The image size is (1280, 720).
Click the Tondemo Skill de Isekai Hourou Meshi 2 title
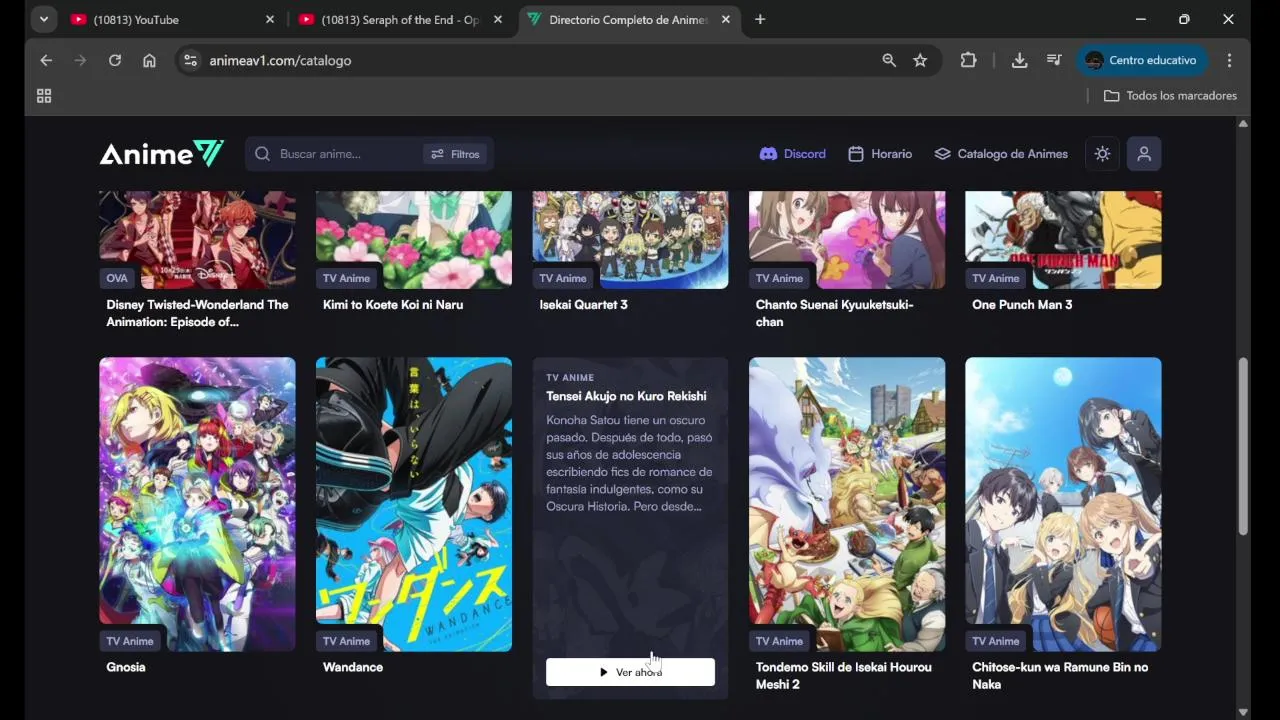tap(844, 676)
